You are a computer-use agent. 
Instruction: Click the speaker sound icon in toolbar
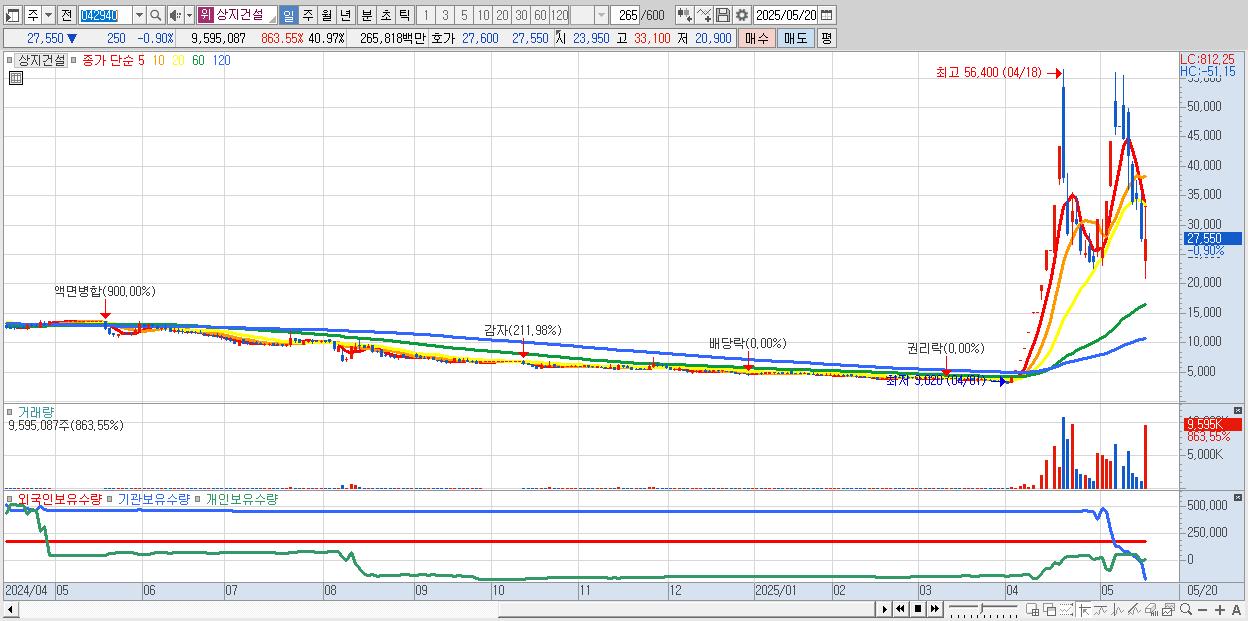pos(174,15)
